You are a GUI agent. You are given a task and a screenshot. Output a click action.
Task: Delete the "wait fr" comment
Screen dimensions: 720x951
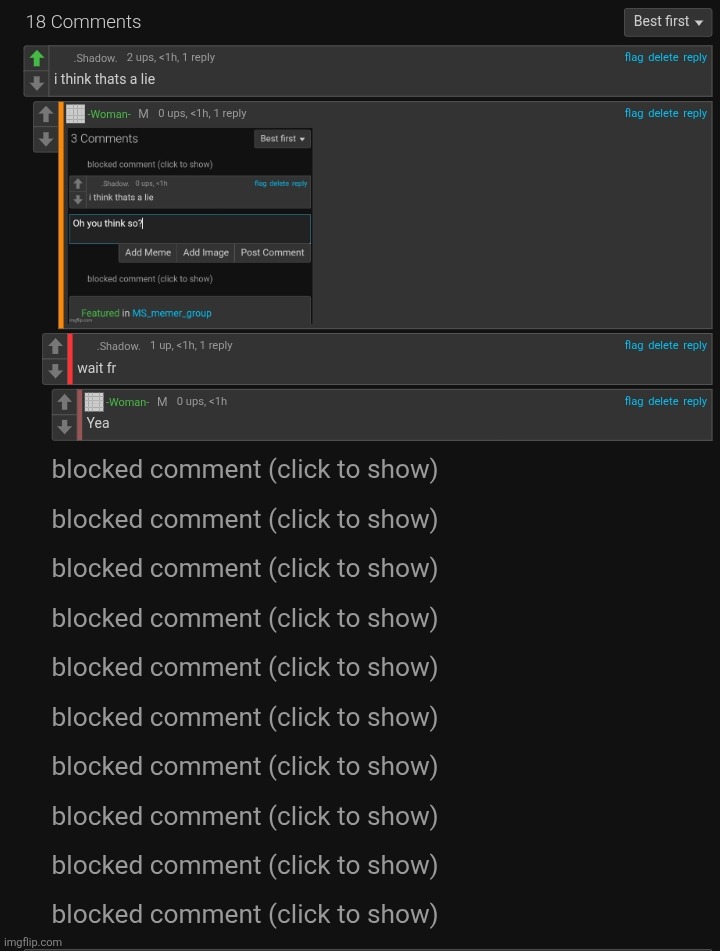coord(663,345)
